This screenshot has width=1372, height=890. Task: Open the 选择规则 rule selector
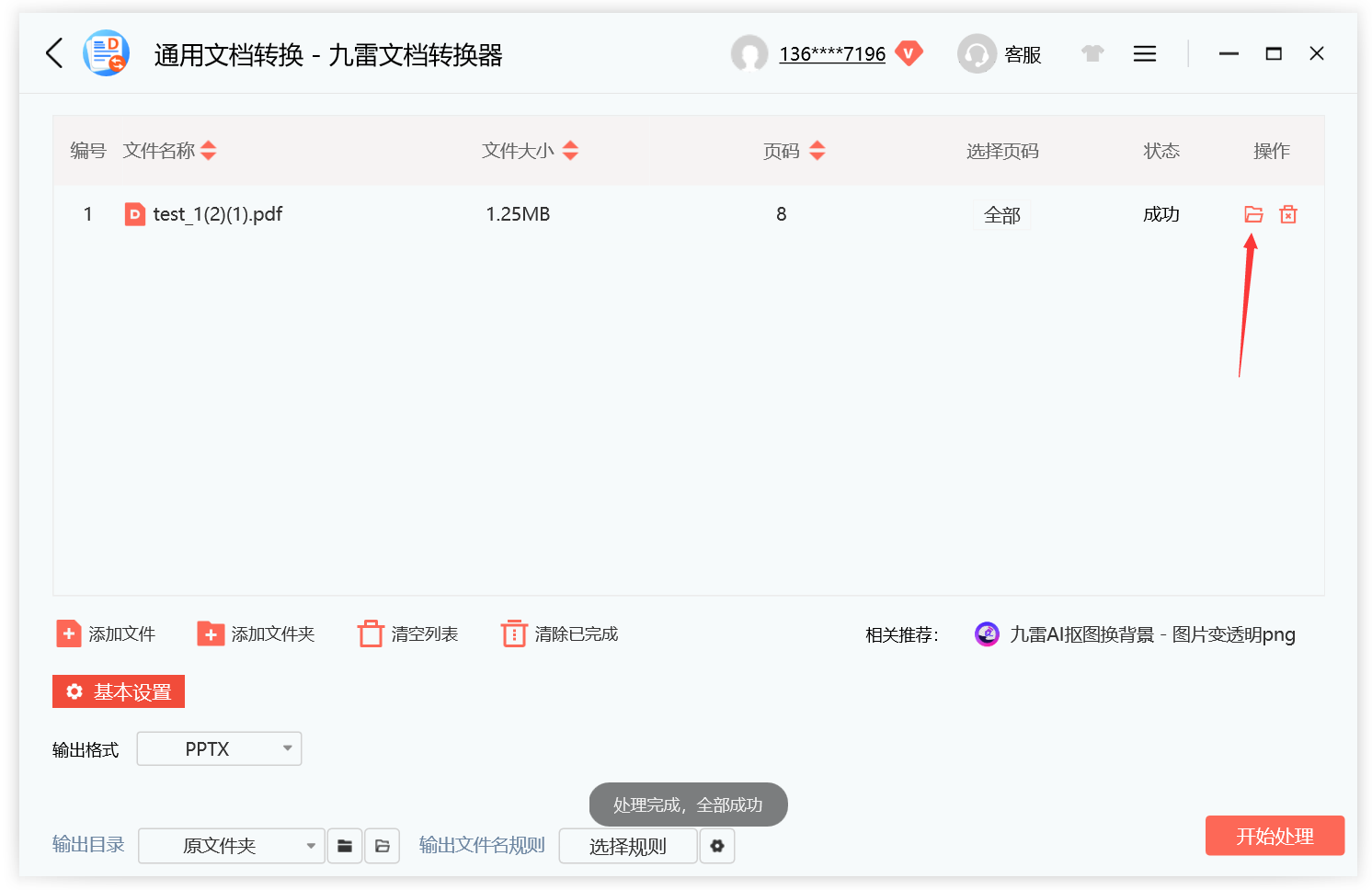pos(628,846)
